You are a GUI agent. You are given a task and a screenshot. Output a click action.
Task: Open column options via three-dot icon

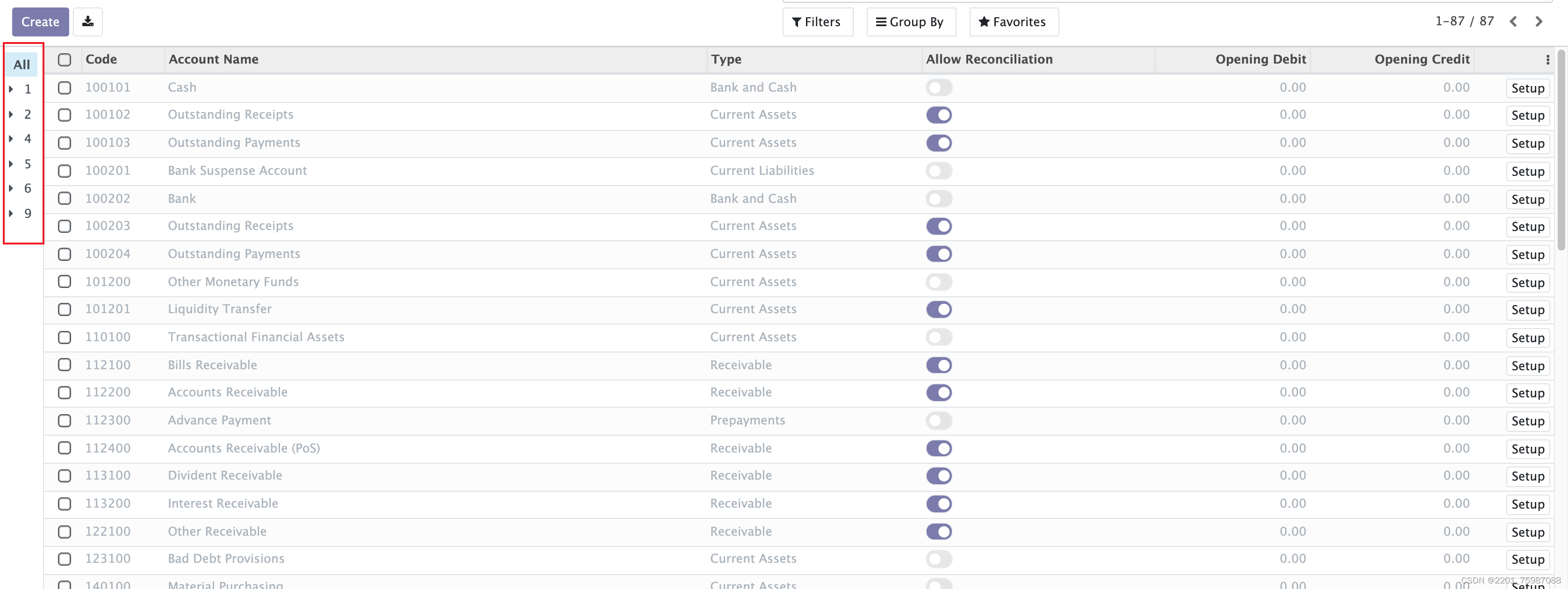[1548, 59]
